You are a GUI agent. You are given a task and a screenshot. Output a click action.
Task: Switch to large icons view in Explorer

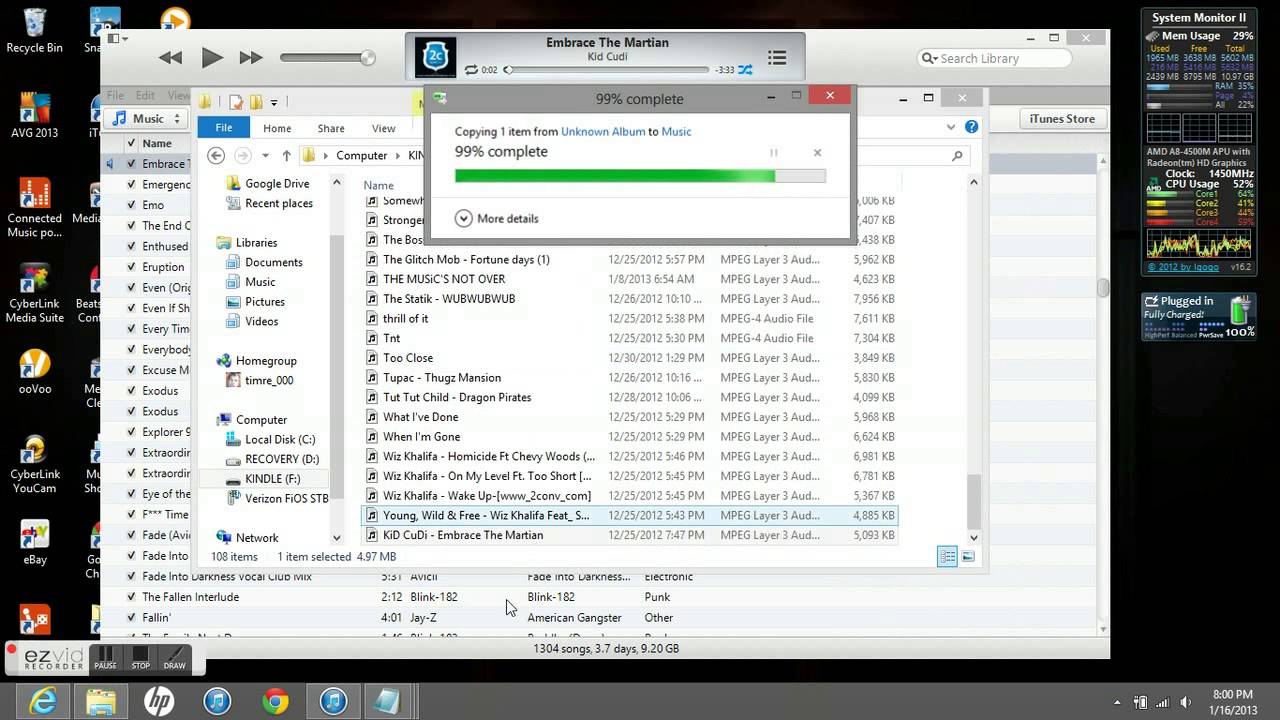[x=967, y=557]
